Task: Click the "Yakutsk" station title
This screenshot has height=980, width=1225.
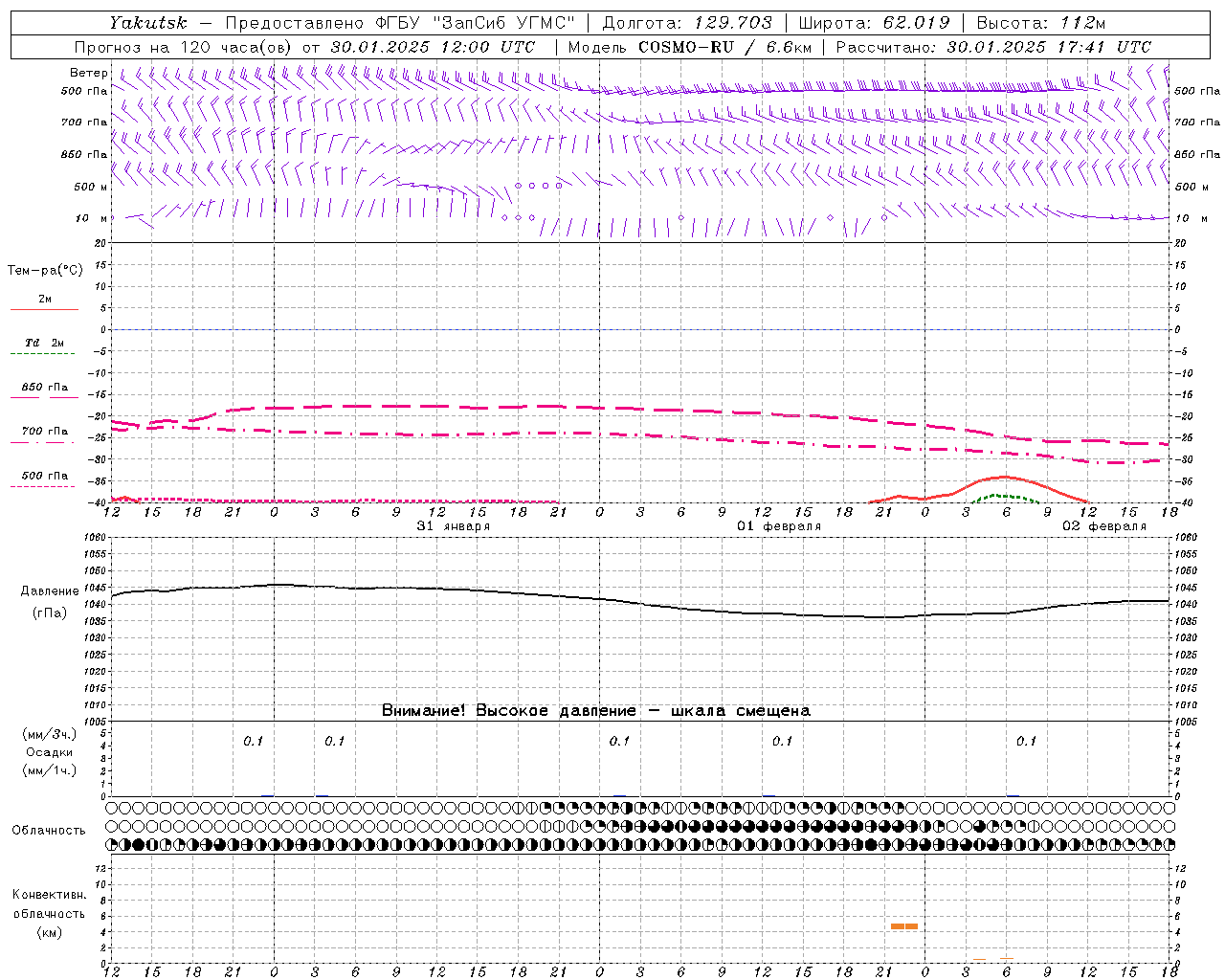Action: 147,22
